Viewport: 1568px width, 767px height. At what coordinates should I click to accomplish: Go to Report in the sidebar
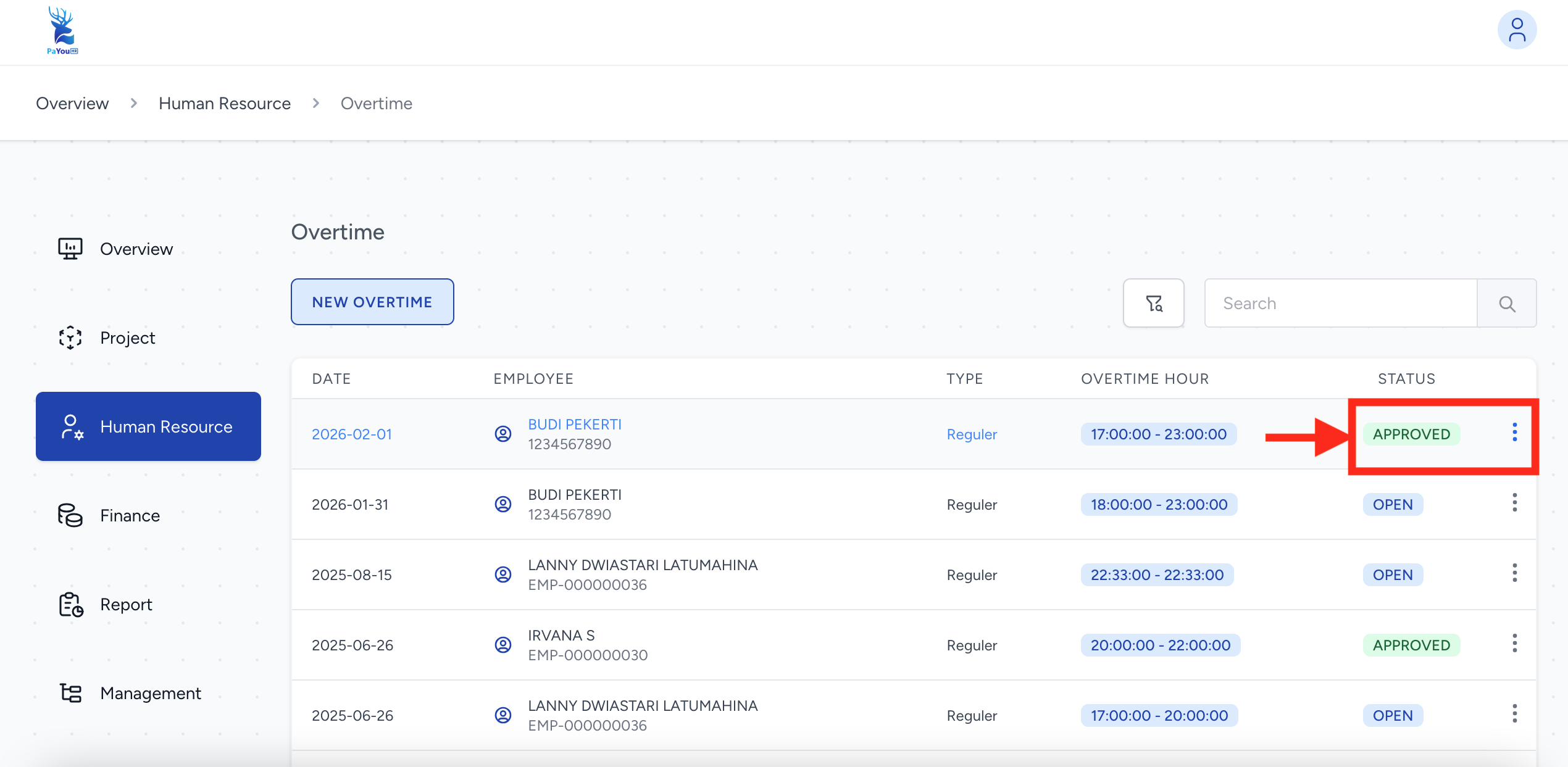[x=126, y=604]
